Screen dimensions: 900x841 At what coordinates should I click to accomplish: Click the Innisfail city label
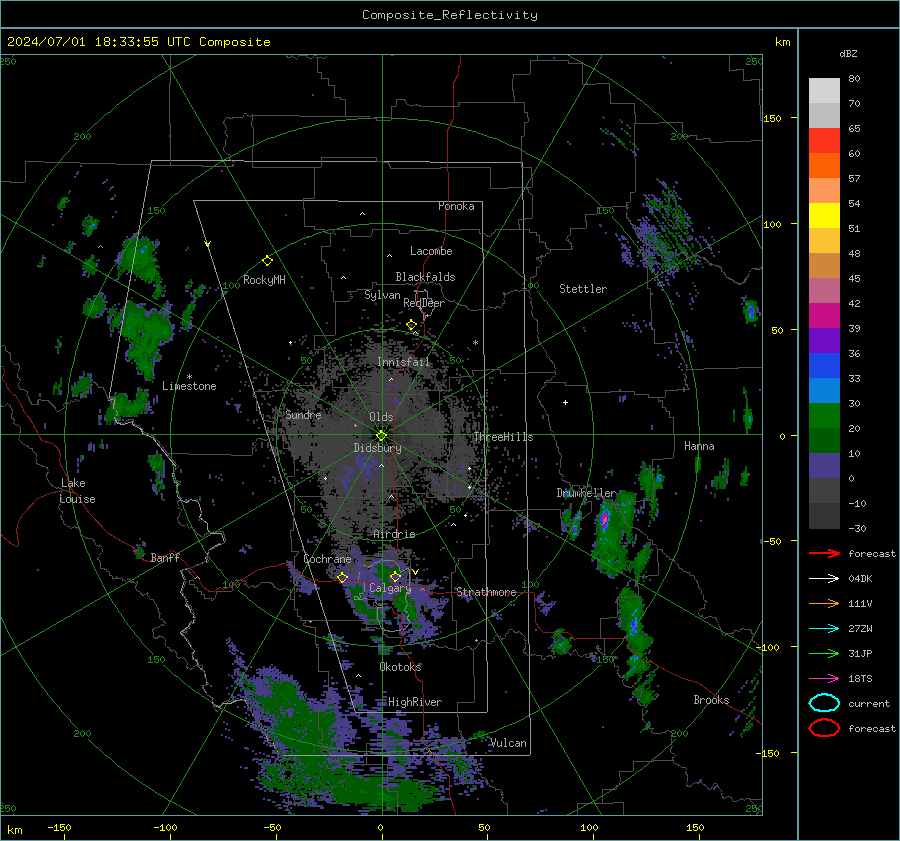(x=404, y=362)
